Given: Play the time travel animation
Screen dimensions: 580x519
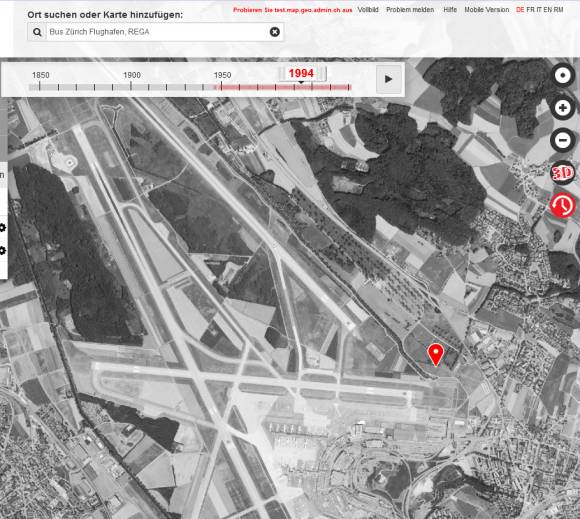Looking at the screenshot, I should pos(388,79).
